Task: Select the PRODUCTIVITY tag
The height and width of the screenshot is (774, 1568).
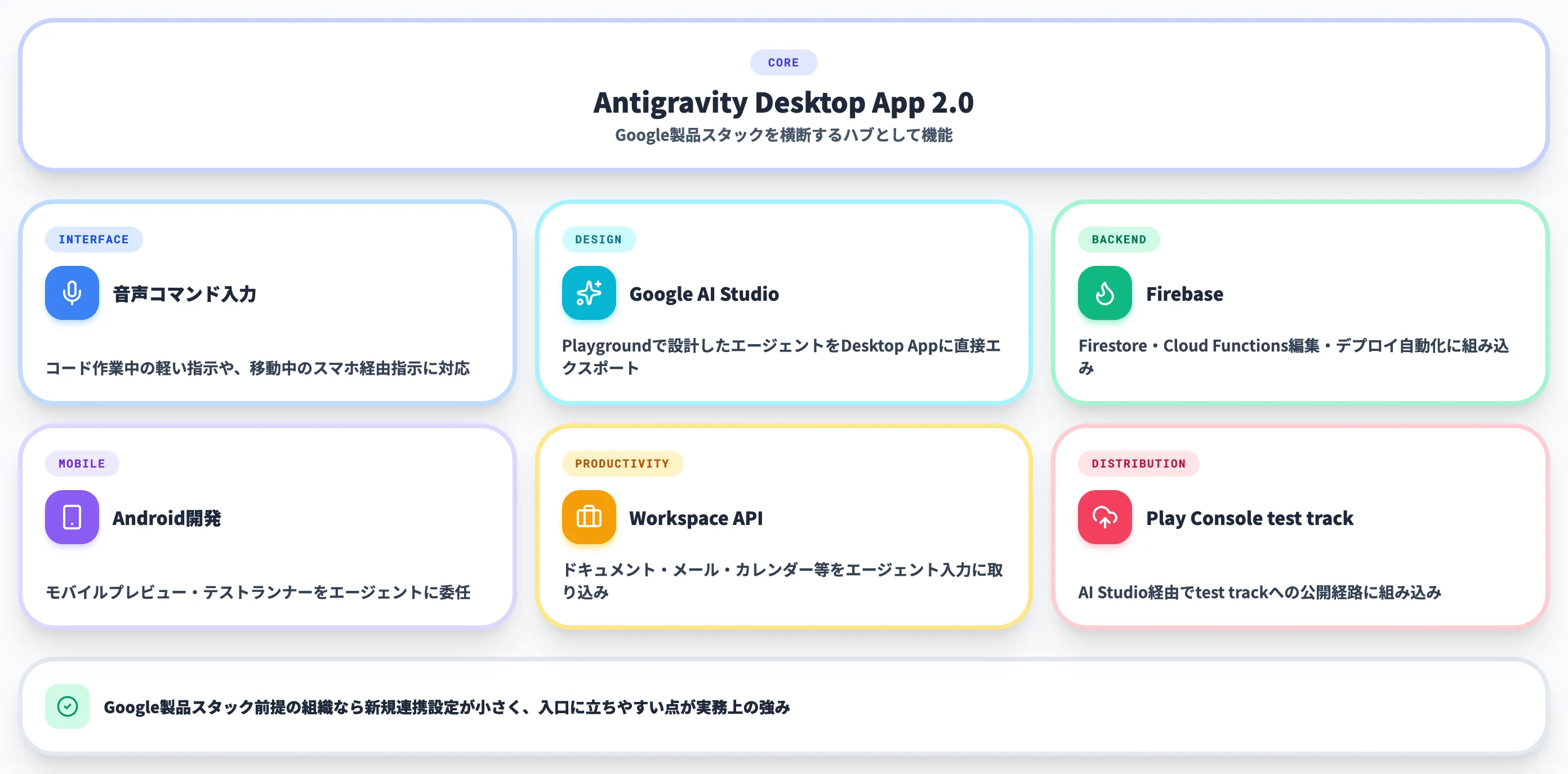Action: pos(622,464)
